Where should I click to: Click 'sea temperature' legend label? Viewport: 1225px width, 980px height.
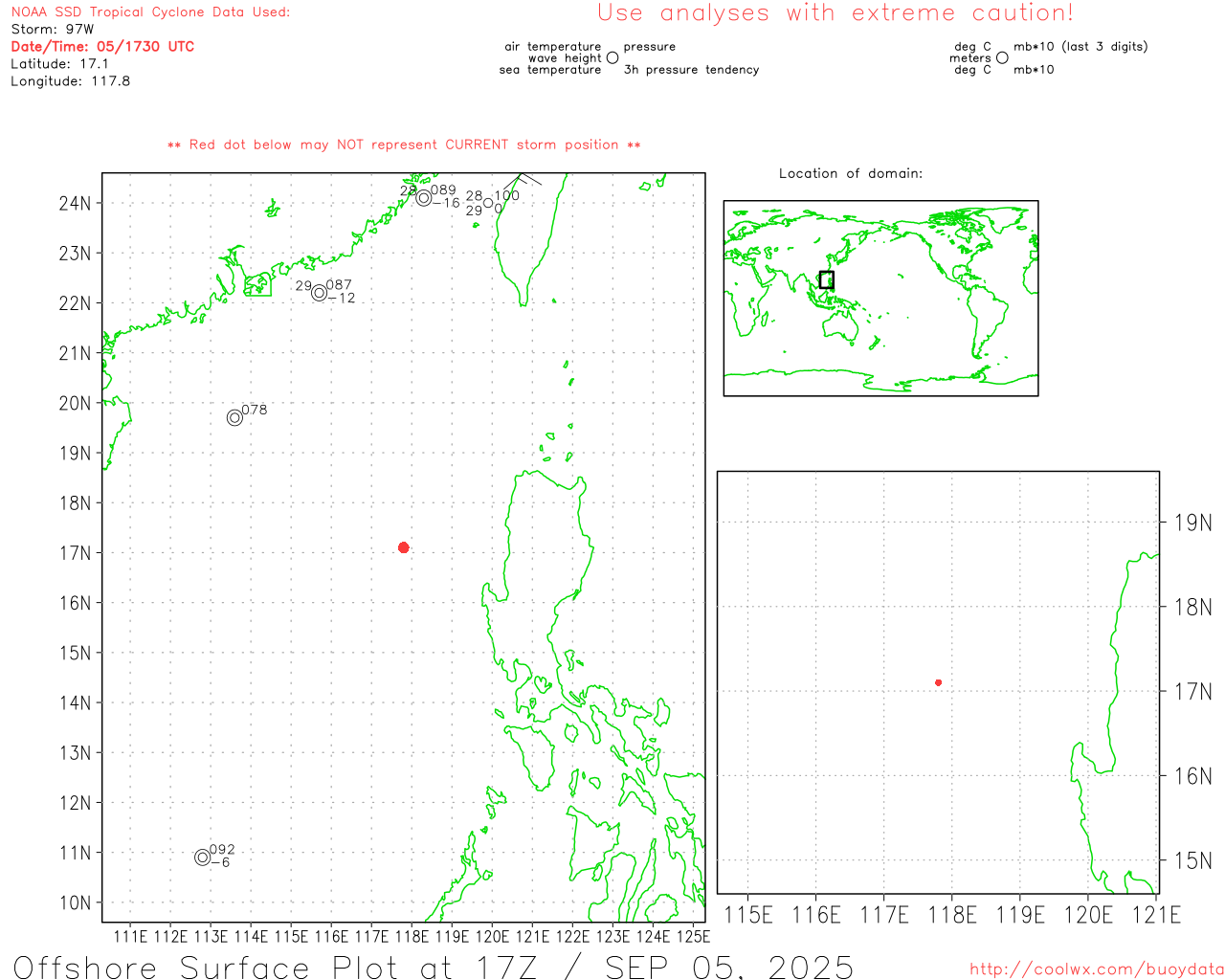pos(550,70)
